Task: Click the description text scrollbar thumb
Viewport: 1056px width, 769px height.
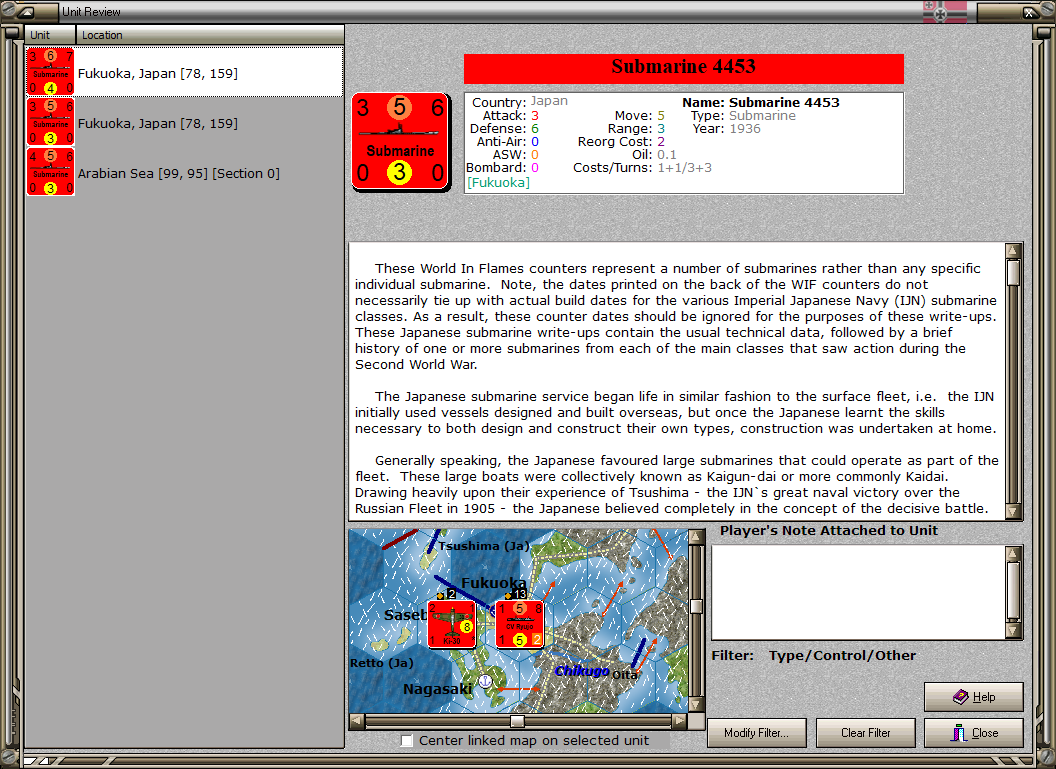Action: pos(1013,273)
